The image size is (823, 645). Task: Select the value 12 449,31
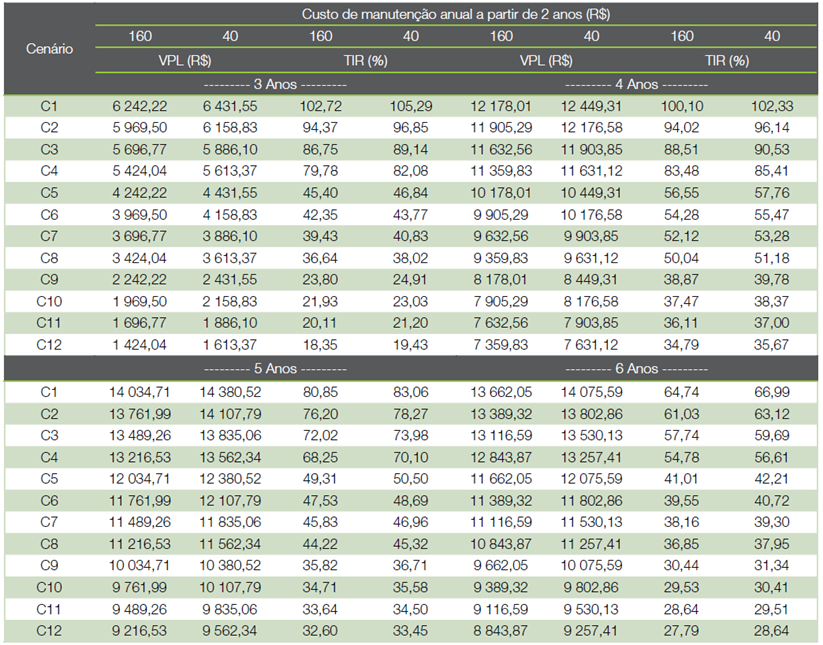(591, 107)
